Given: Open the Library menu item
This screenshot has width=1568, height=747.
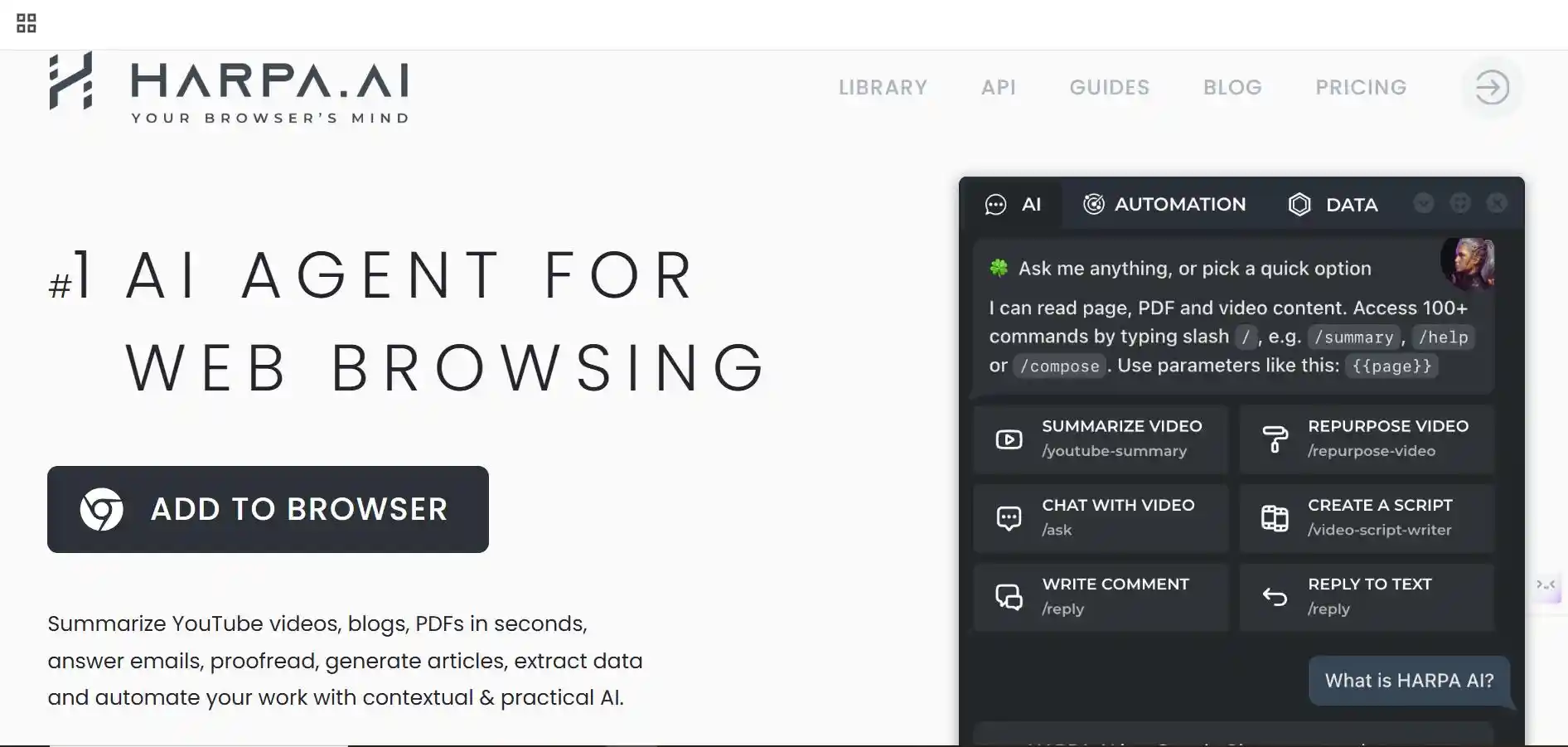Looking at the screenshot, I should click(883, 87).
